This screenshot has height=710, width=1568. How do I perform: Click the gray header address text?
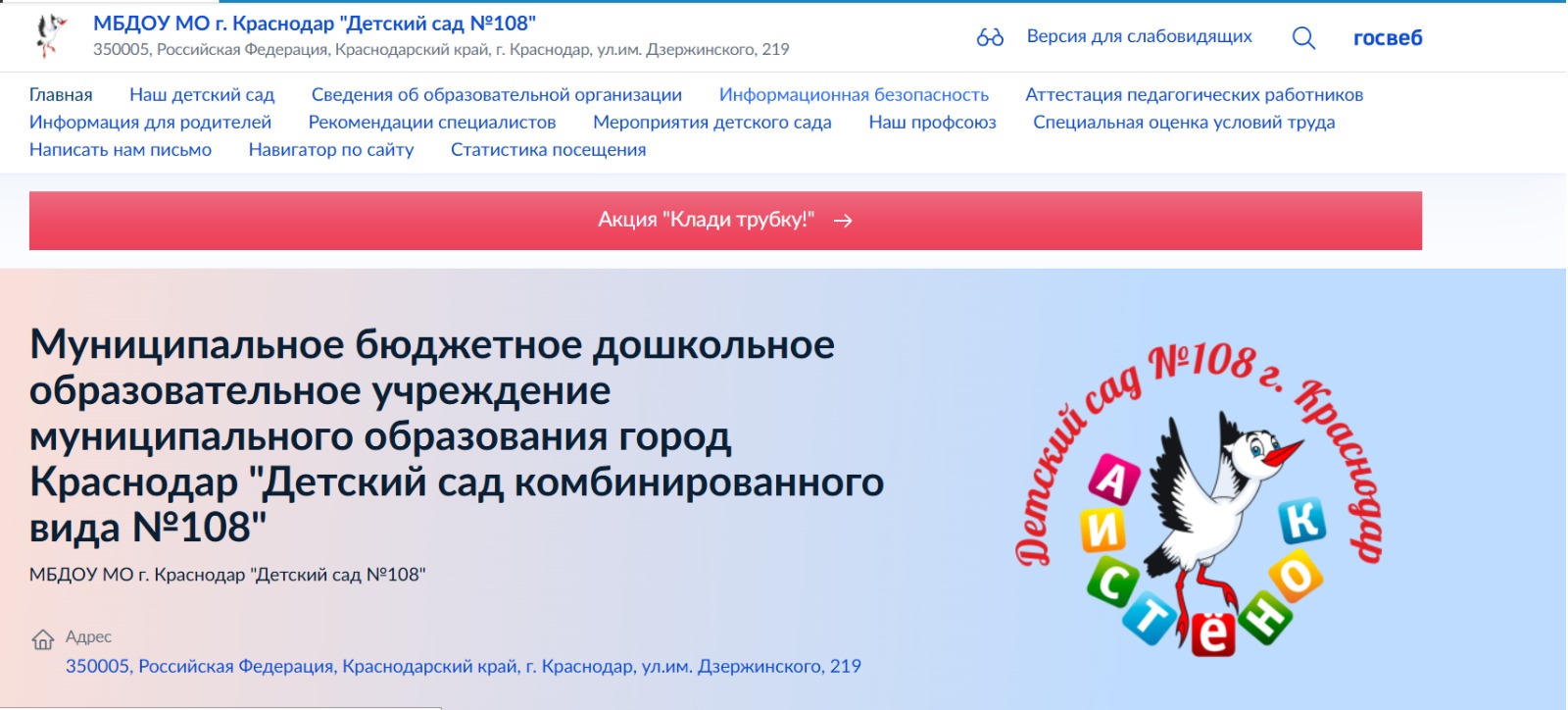[441, 49]
